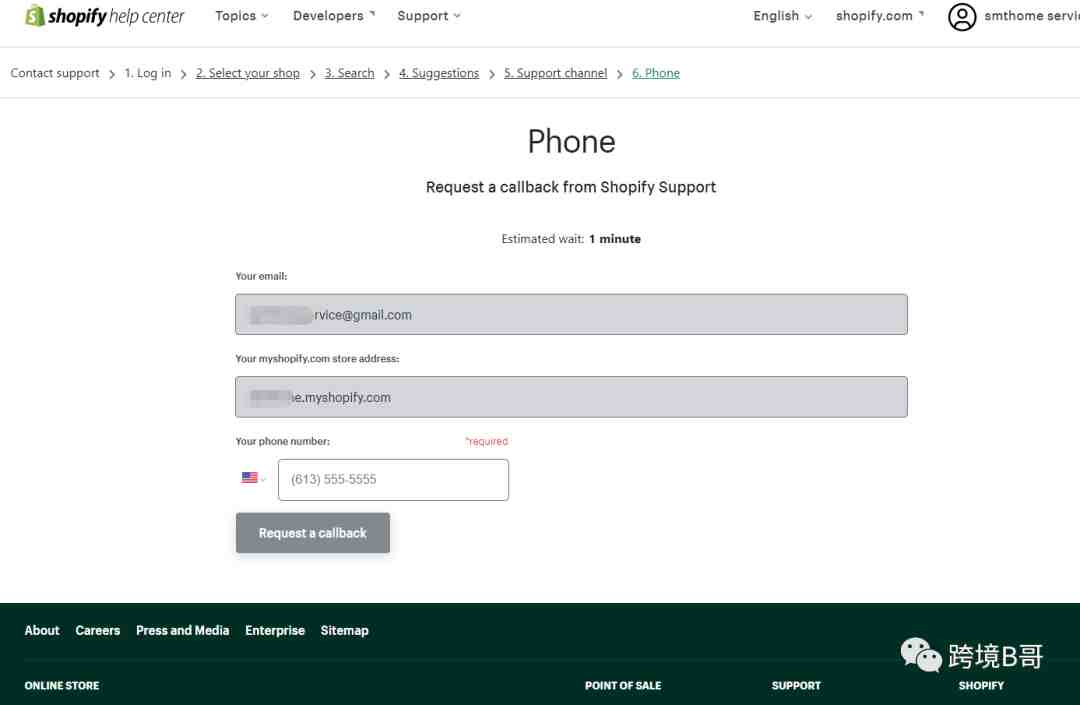Go back to 3. Search step

[349, 73]
